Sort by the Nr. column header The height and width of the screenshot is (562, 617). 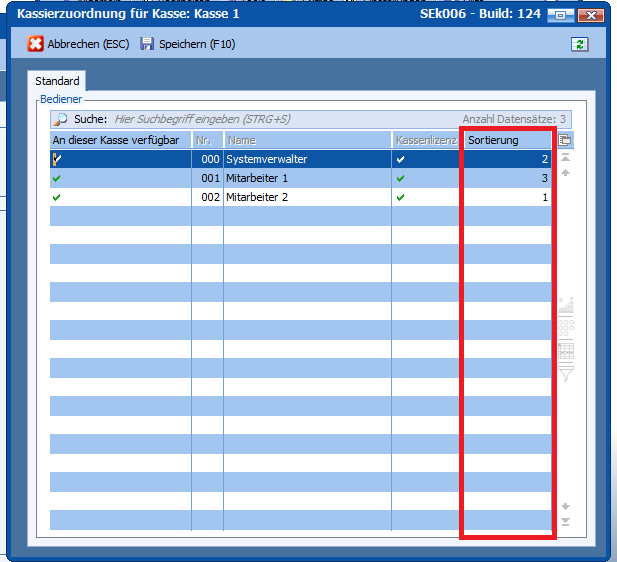(206, 141)
